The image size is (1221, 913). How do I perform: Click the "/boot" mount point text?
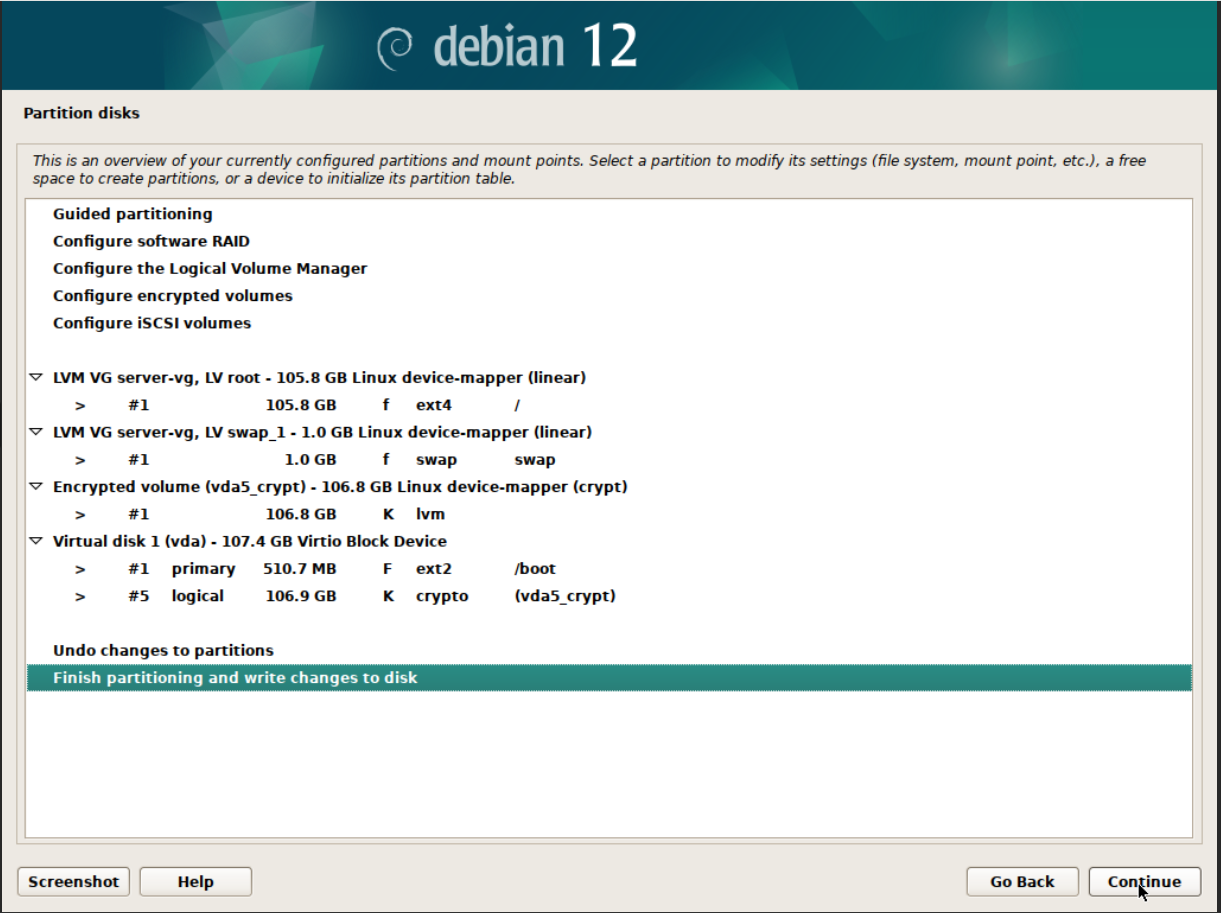pyautogui.click(x=535, y=569)
